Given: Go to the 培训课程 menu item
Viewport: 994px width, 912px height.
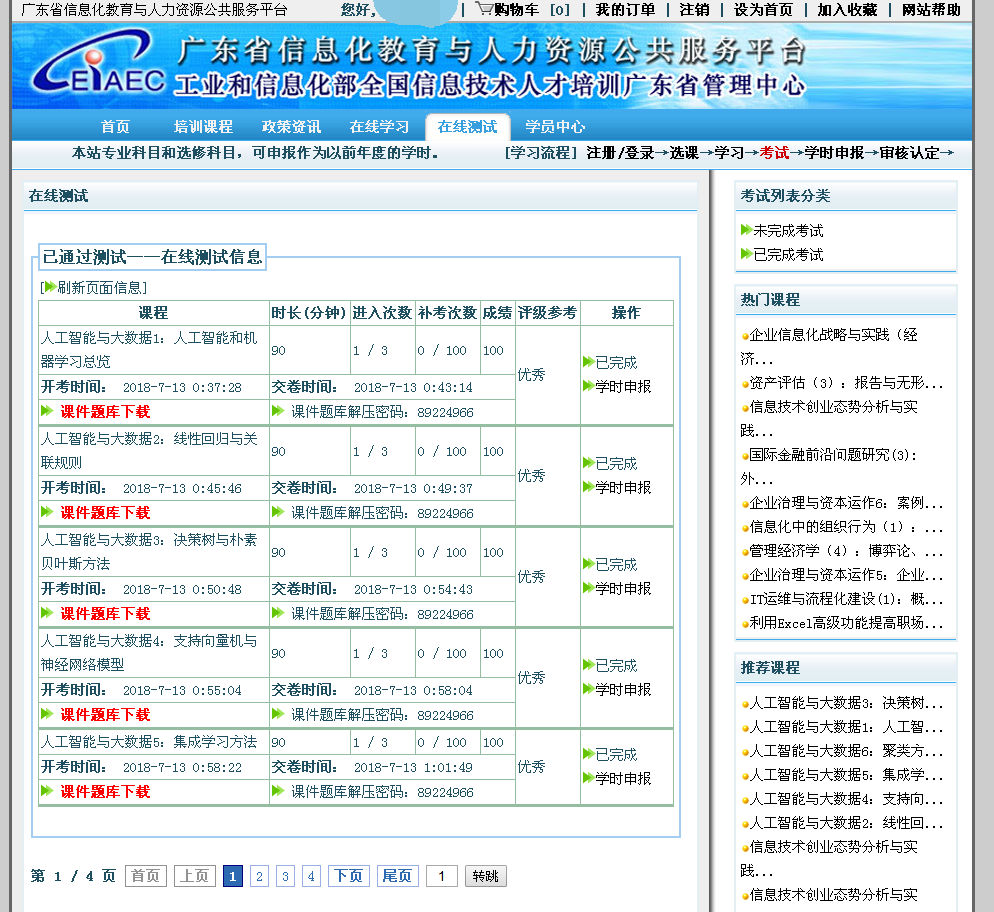Looking at the screenshot, I should point(203,127).
